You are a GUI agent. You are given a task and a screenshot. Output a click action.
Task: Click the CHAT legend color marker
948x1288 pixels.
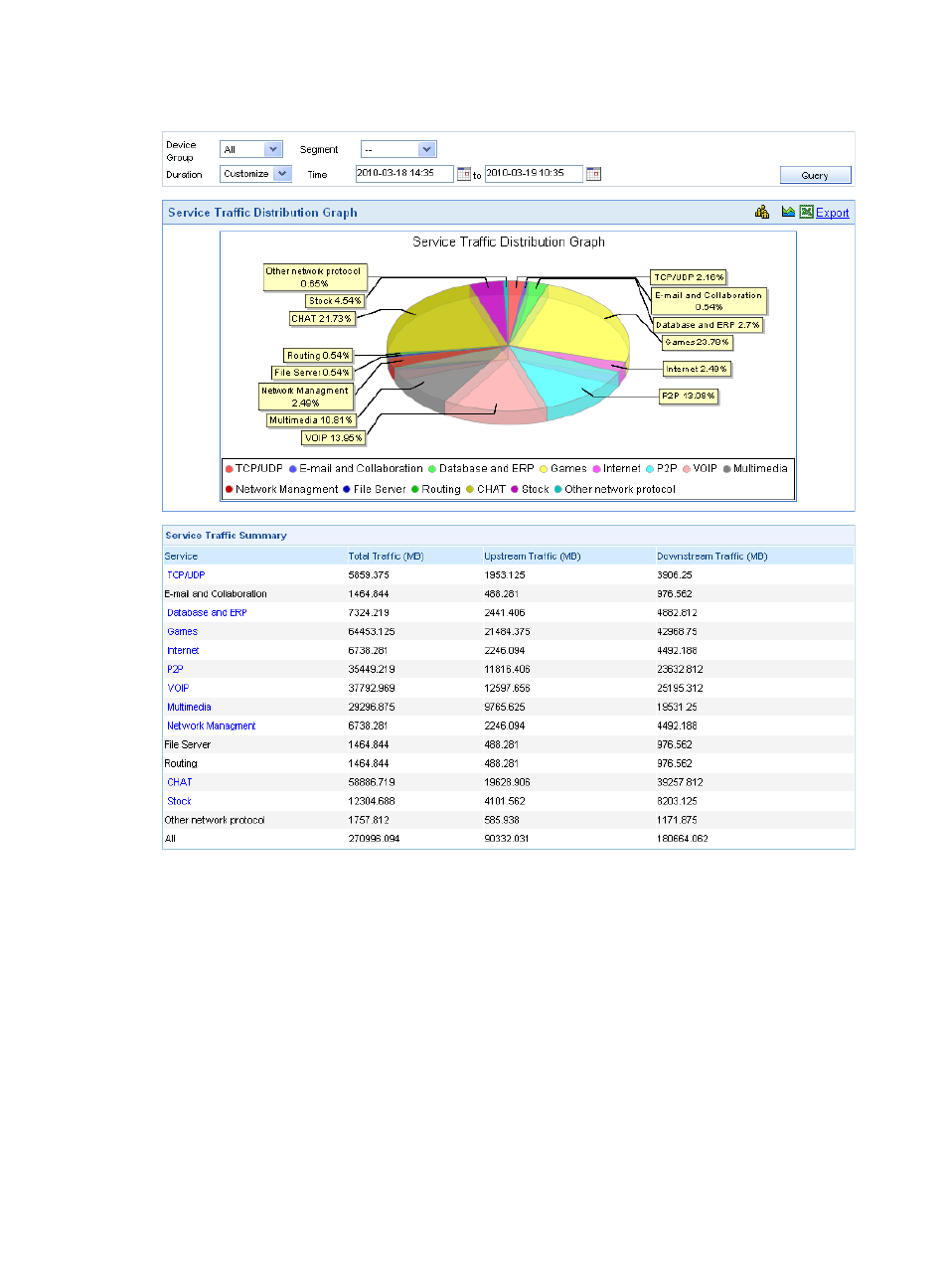[470, 489]
